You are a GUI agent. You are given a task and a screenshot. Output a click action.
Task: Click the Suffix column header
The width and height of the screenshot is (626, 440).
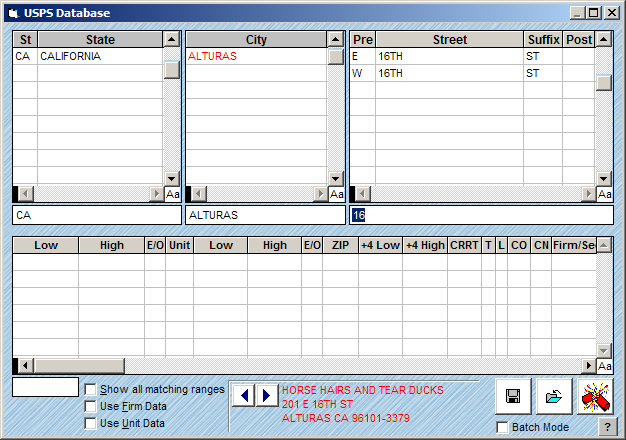coord(543,40)
